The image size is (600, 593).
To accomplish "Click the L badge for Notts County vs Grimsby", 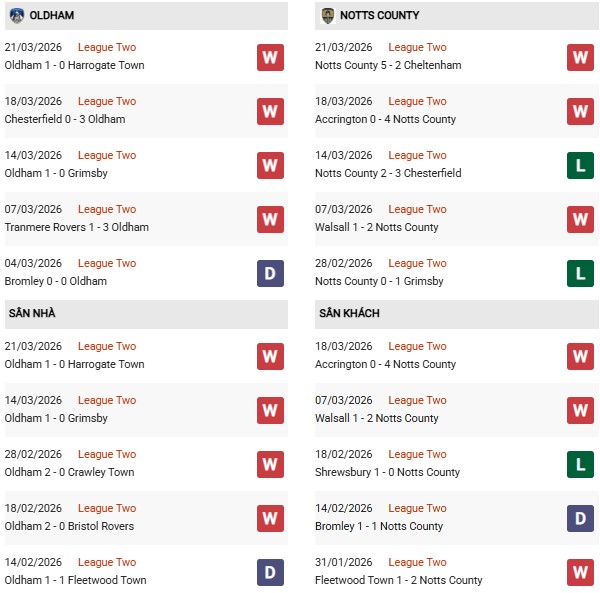I will pyautogui.click(x=580, y=273).
